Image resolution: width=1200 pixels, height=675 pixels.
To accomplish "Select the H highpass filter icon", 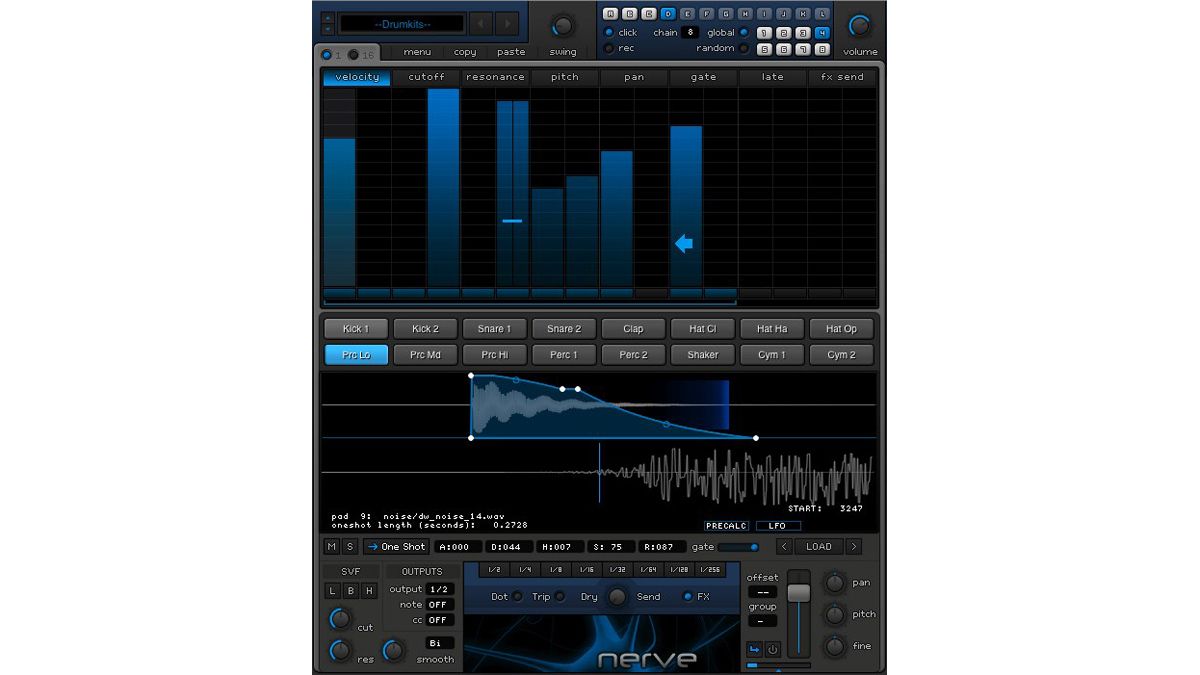I will [369, 590].
